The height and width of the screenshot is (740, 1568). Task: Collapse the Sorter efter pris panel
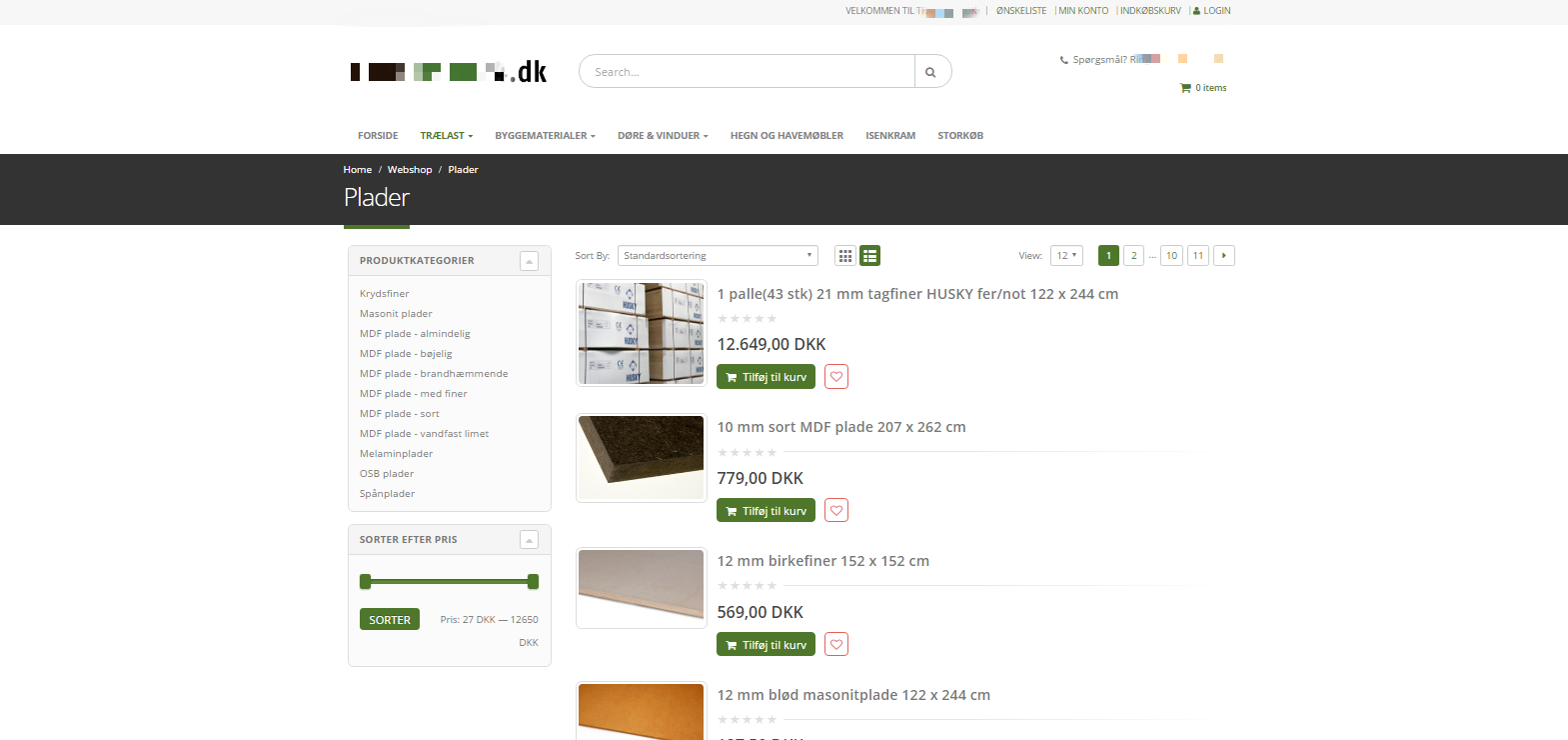(x=530, y=540)
